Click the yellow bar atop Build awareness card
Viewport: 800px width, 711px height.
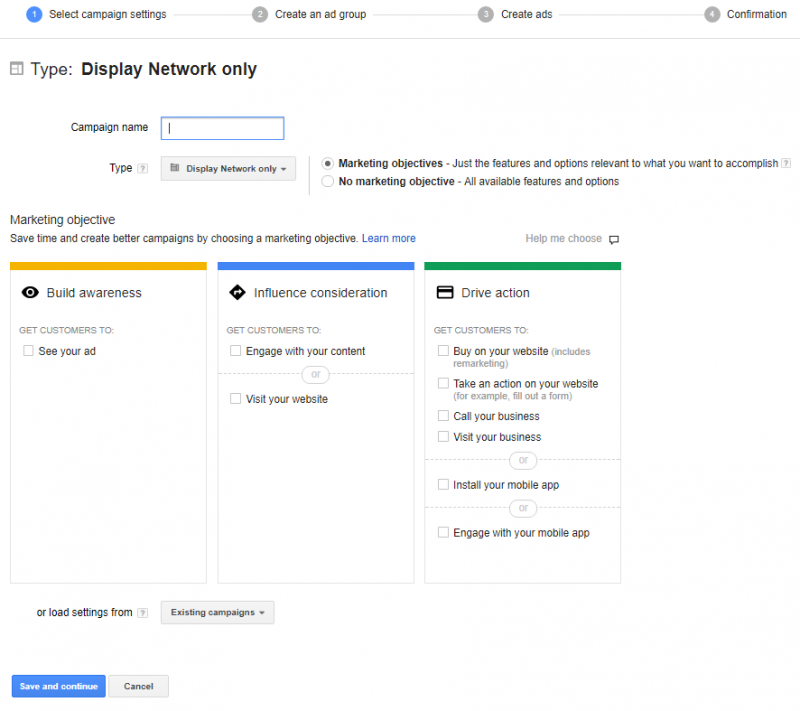tap(108, 266)
